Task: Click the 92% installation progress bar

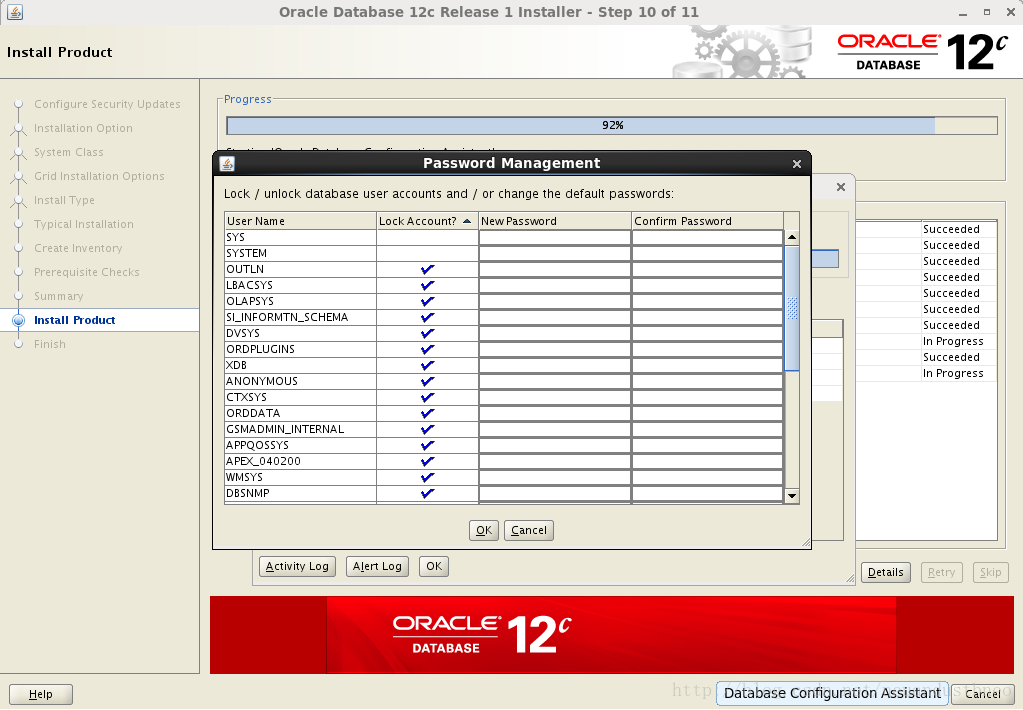Action: 612,125
